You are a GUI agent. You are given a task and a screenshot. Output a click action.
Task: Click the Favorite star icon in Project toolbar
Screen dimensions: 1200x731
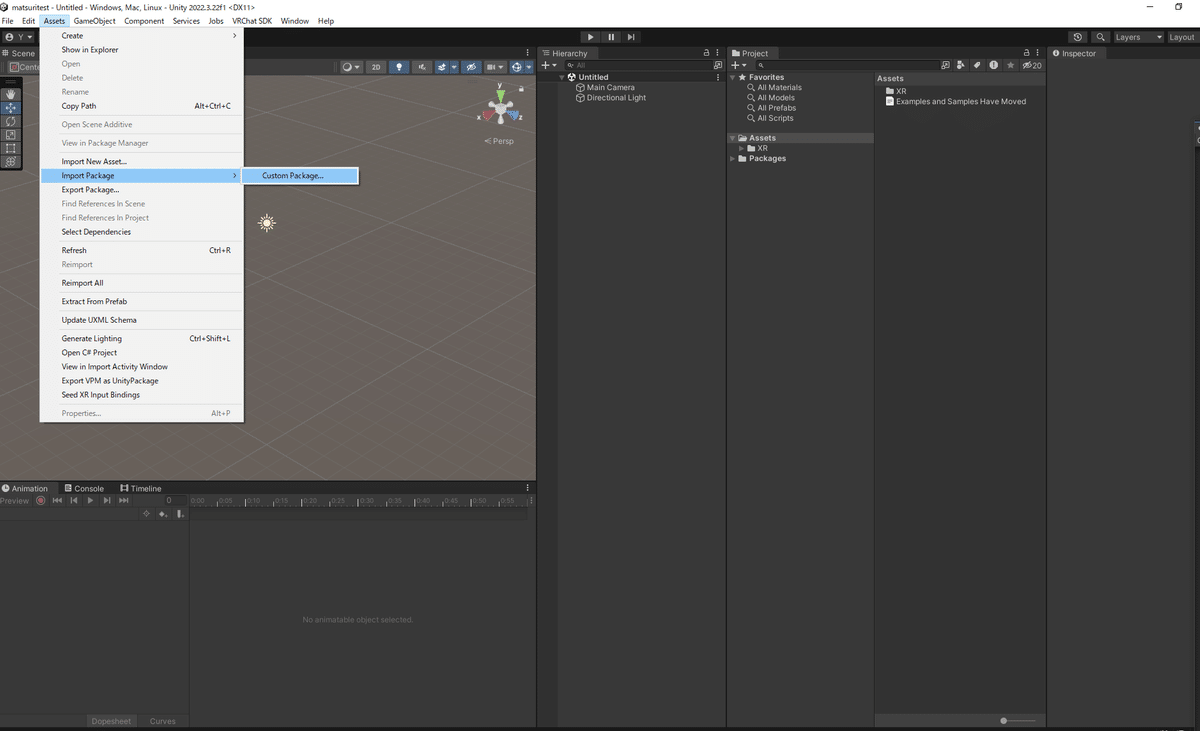1011,65
